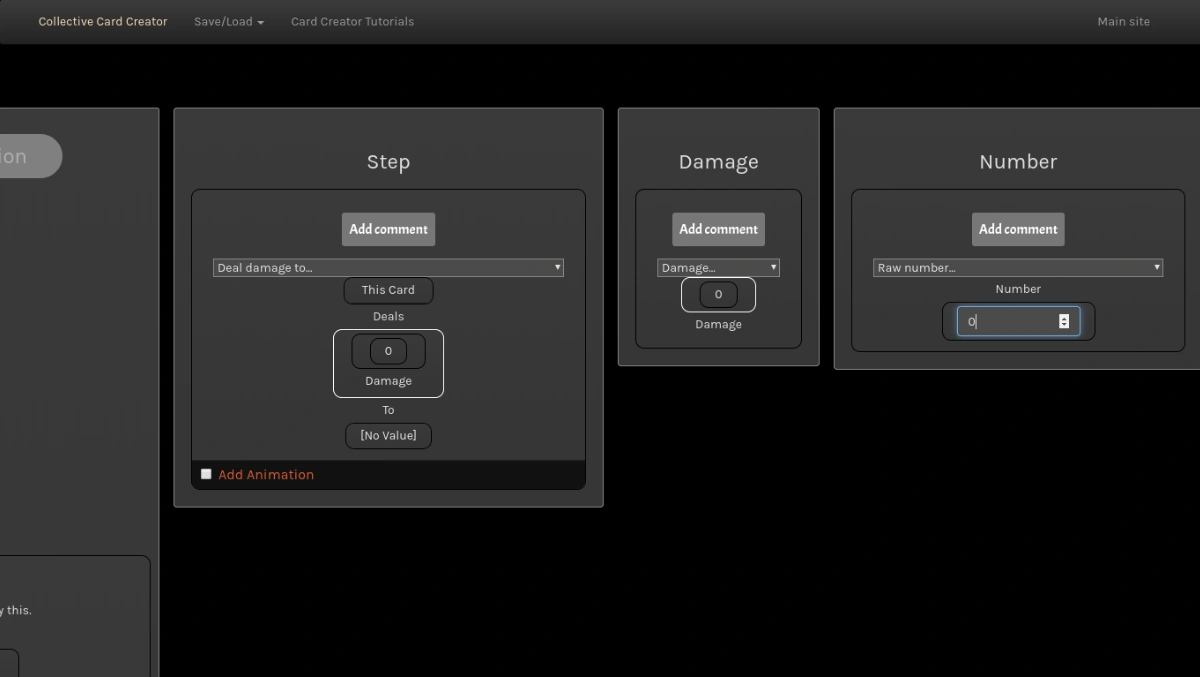Open the Save/Load menu
Screen dimensions: 1200x677
229,21
